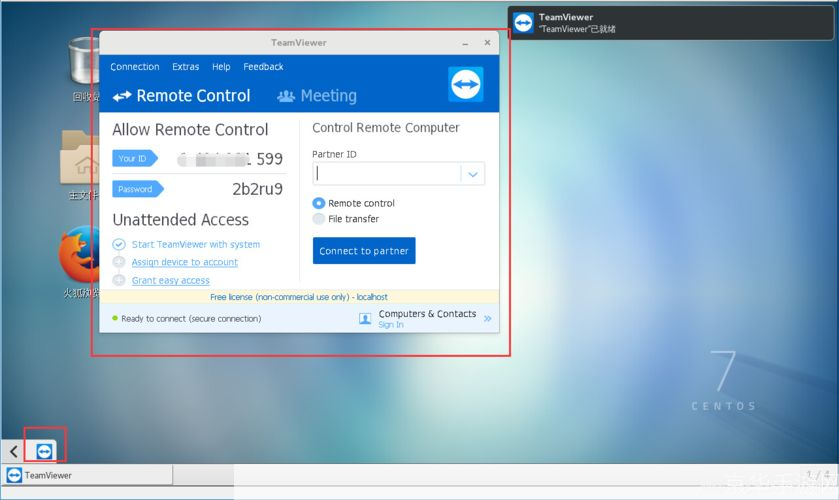Switch to the Meeting tab

coord(317,96)
